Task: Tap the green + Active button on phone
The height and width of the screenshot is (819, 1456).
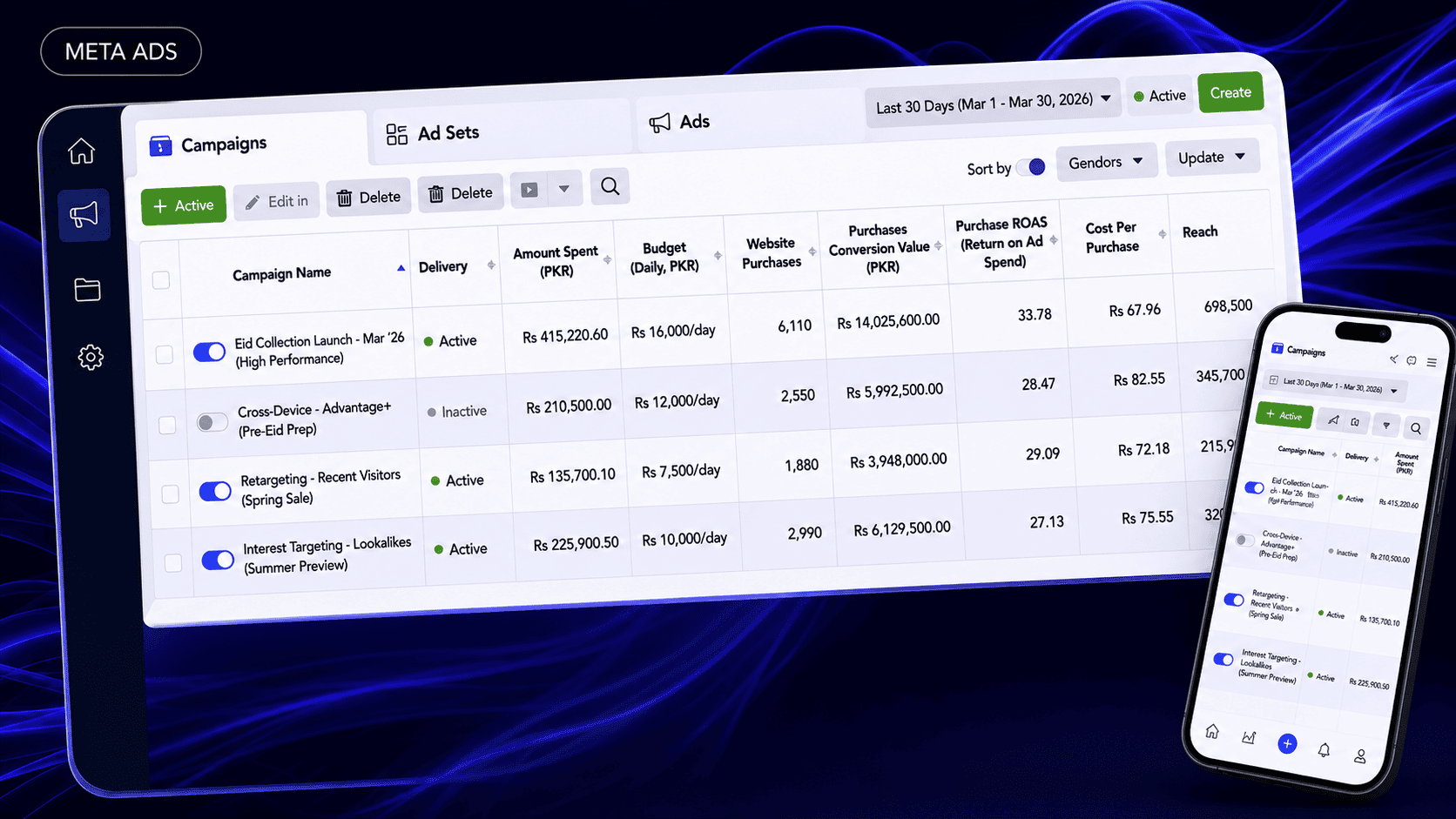Action: pos(1284,415)
